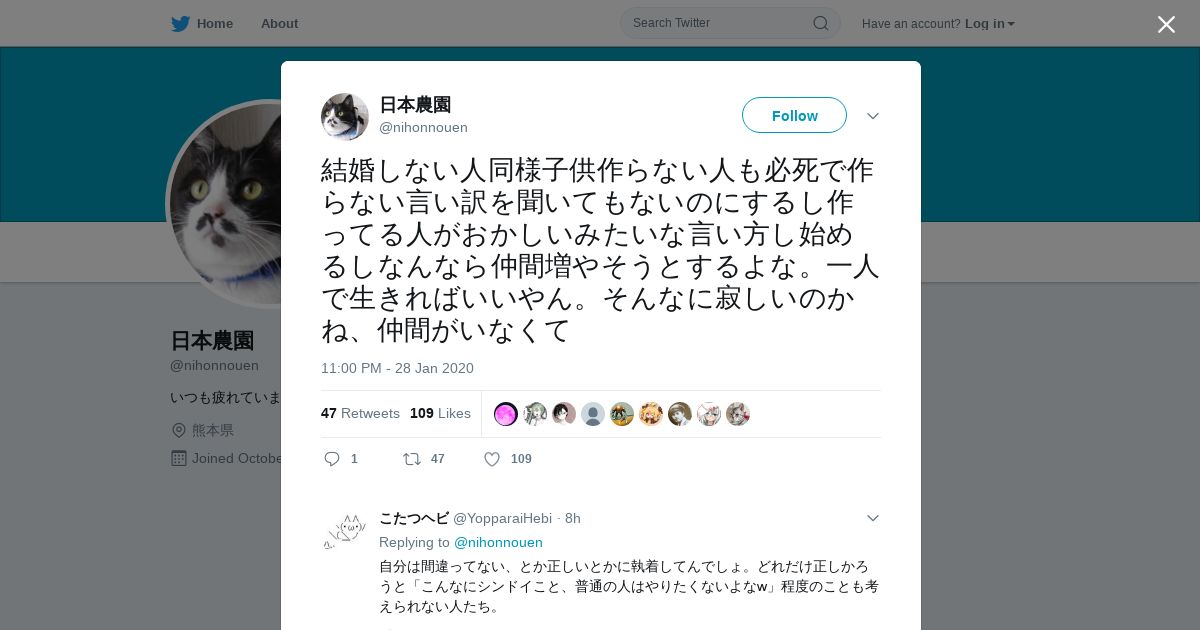Viewport: 1200px width, 630px height.
Task: Open the About menu item
Action: (x=279, y=24)
